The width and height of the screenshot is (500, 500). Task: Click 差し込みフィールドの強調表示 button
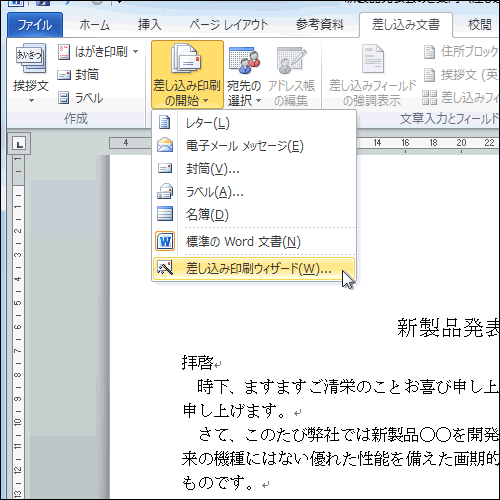pos(372,76)
